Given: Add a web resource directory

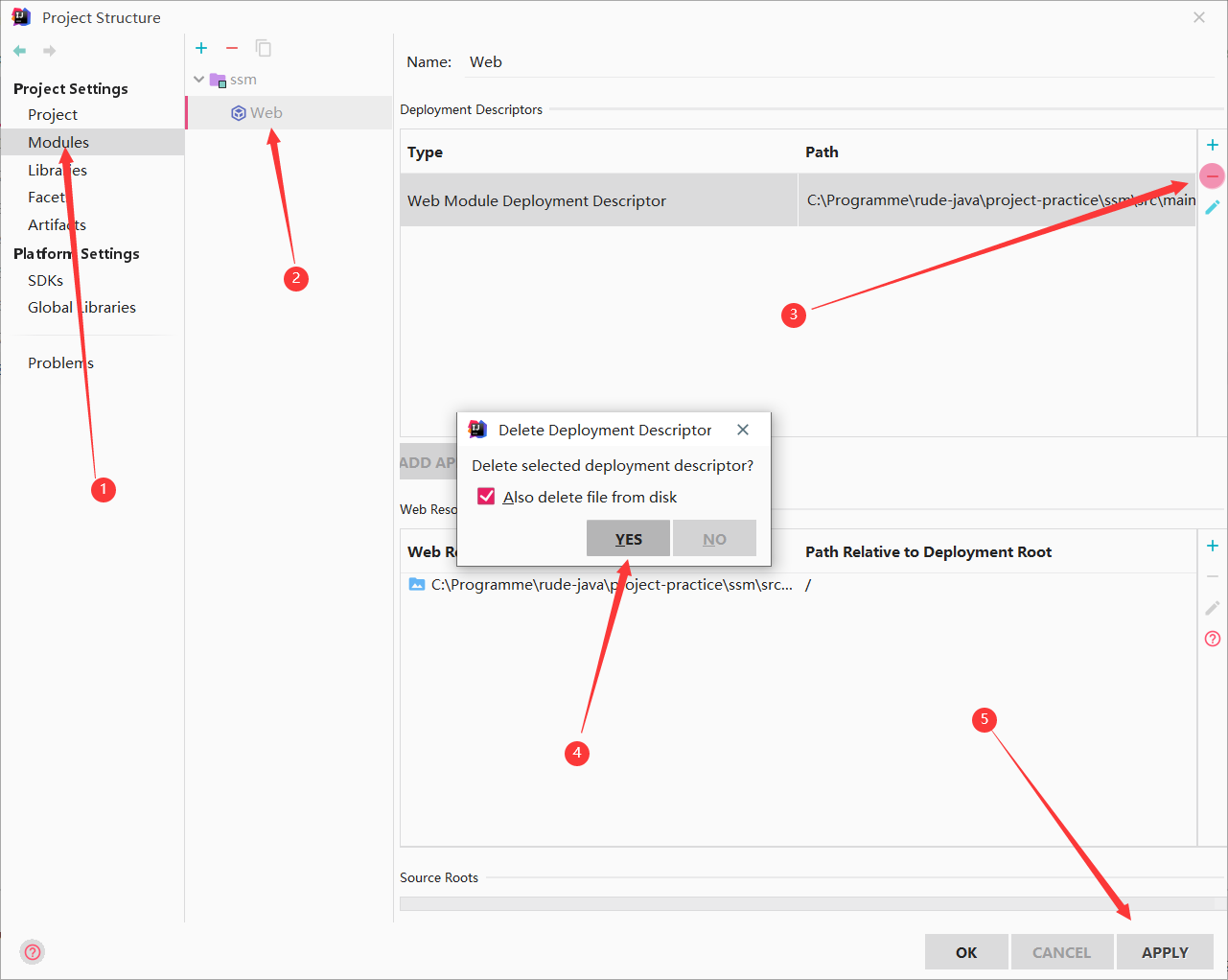Looking at the screenshot, I should click(x=1213, y=546).
